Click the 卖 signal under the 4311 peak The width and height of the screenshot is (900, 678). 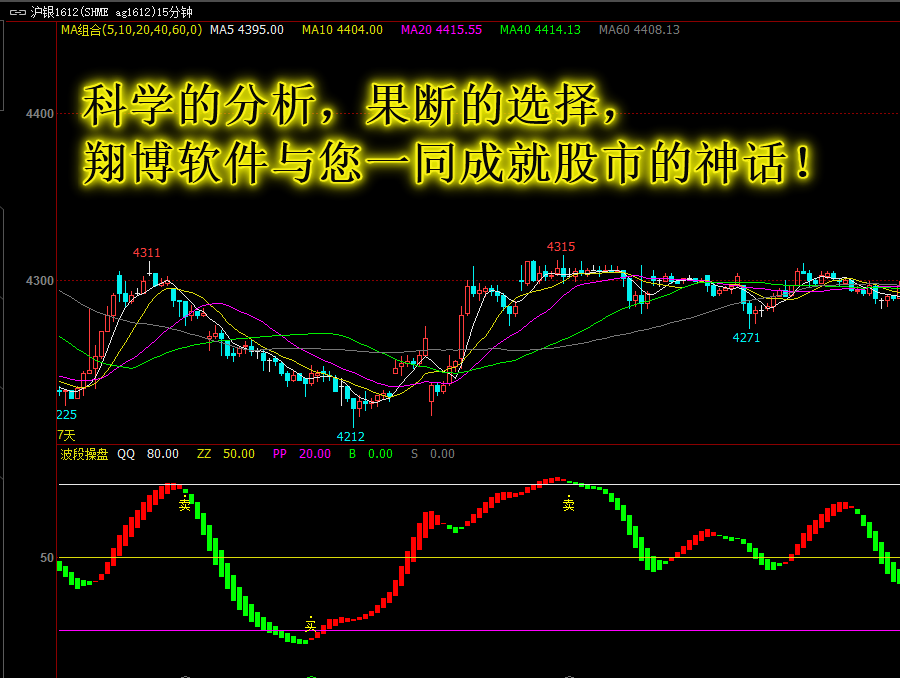184,504
